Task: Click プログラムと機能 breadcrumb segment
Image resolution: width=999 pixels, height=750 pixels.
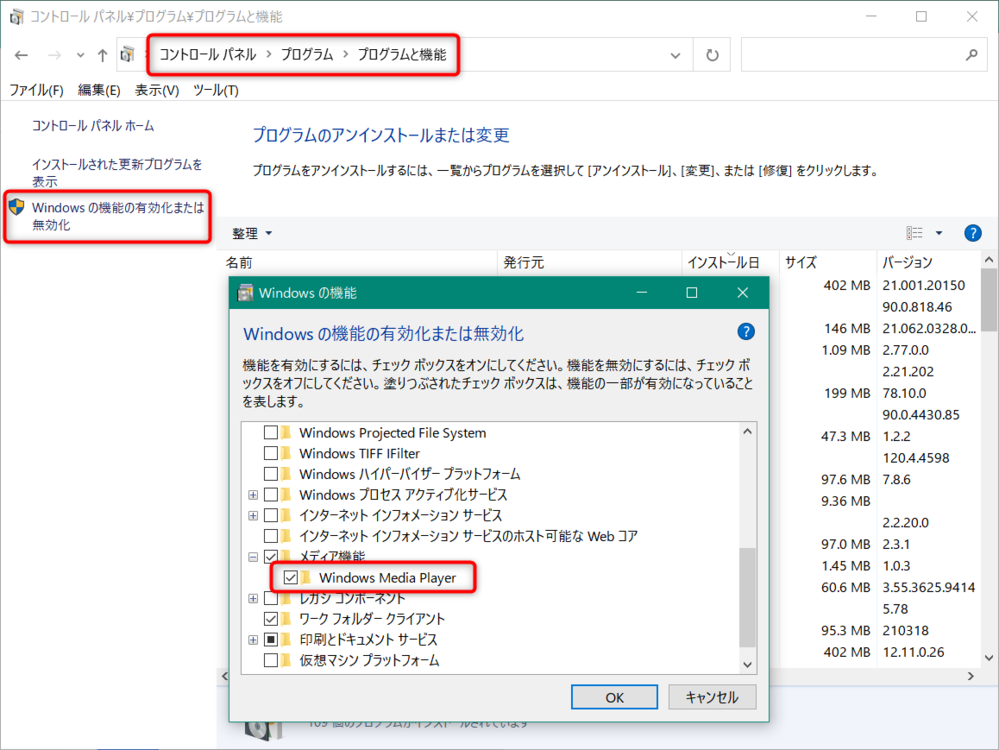Action: (402, 55)
